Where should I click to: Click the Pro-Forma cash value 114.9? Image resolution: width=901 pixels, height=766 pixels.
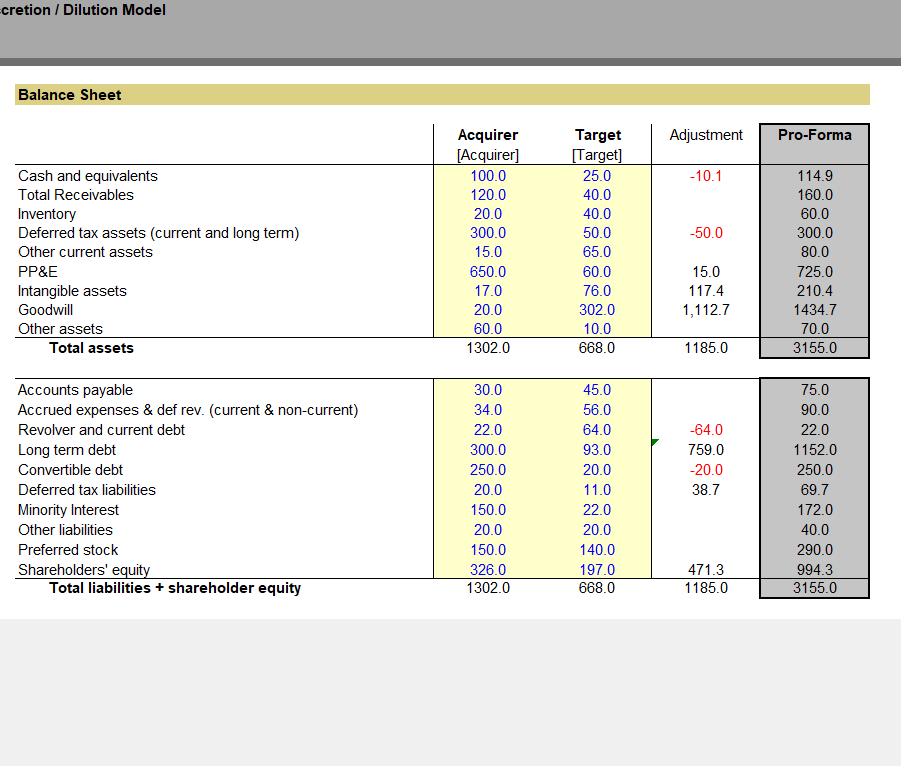click(x=815, y=176)
